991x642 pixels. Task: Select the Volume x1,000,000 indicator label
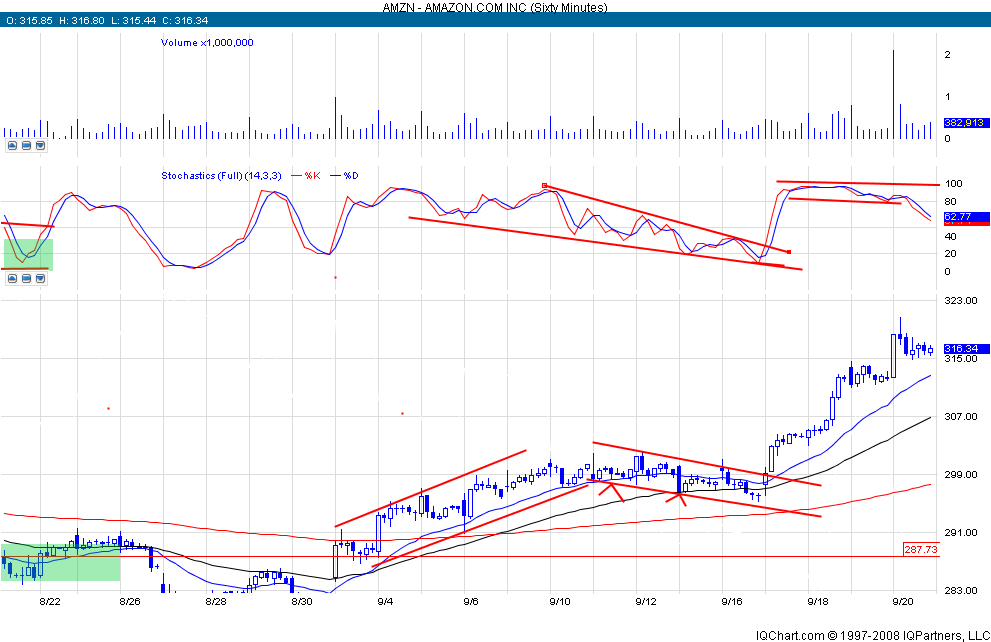click(207, 43)
